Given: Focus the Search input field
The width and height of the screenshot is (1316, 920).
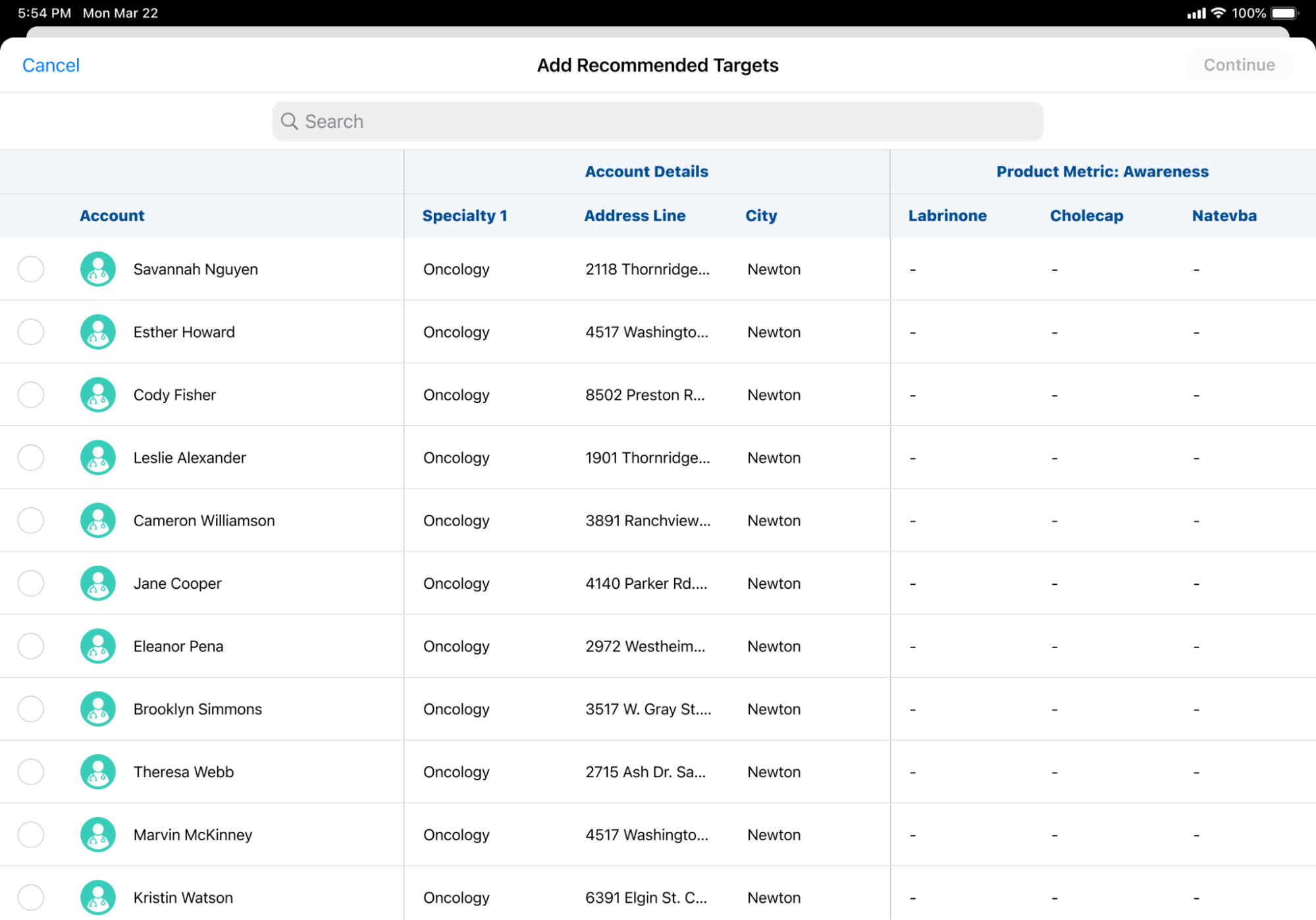Looking at the screenshot, I should (x=658, y=121).
